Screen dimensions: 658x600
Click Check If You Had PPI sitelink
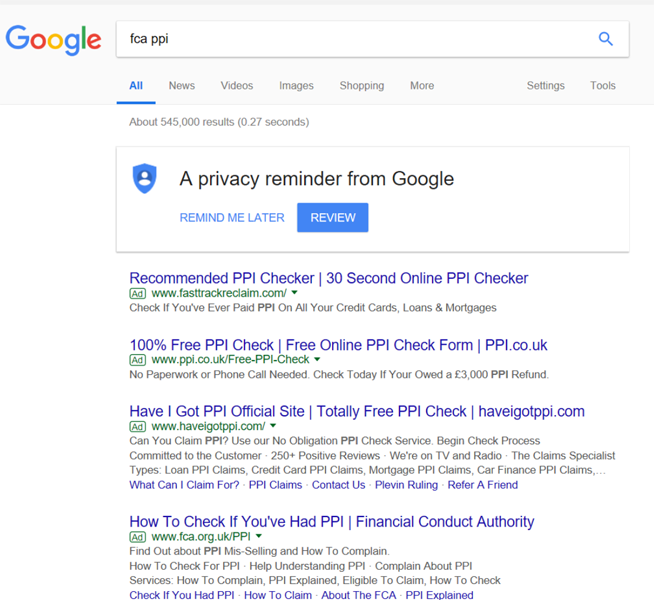point(182,595)
